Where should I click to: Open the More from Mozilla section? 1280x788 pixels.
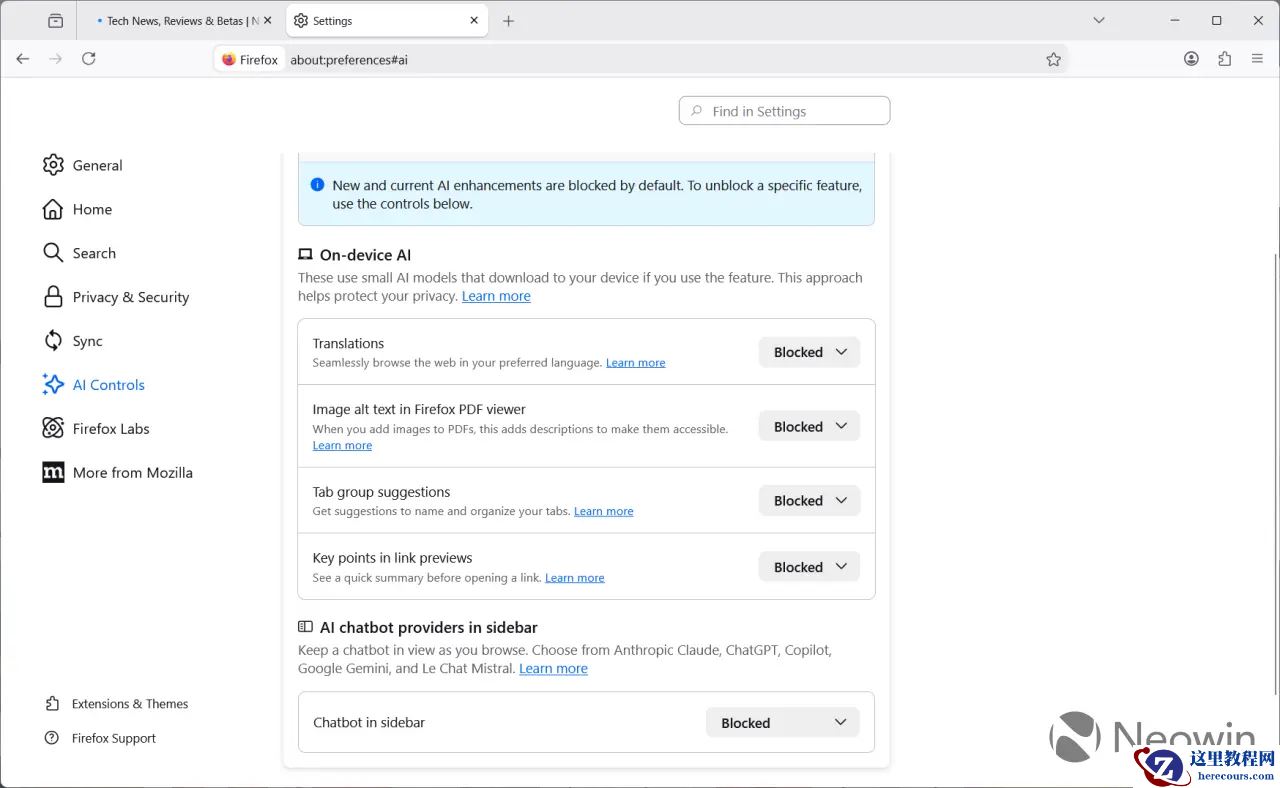132,472
